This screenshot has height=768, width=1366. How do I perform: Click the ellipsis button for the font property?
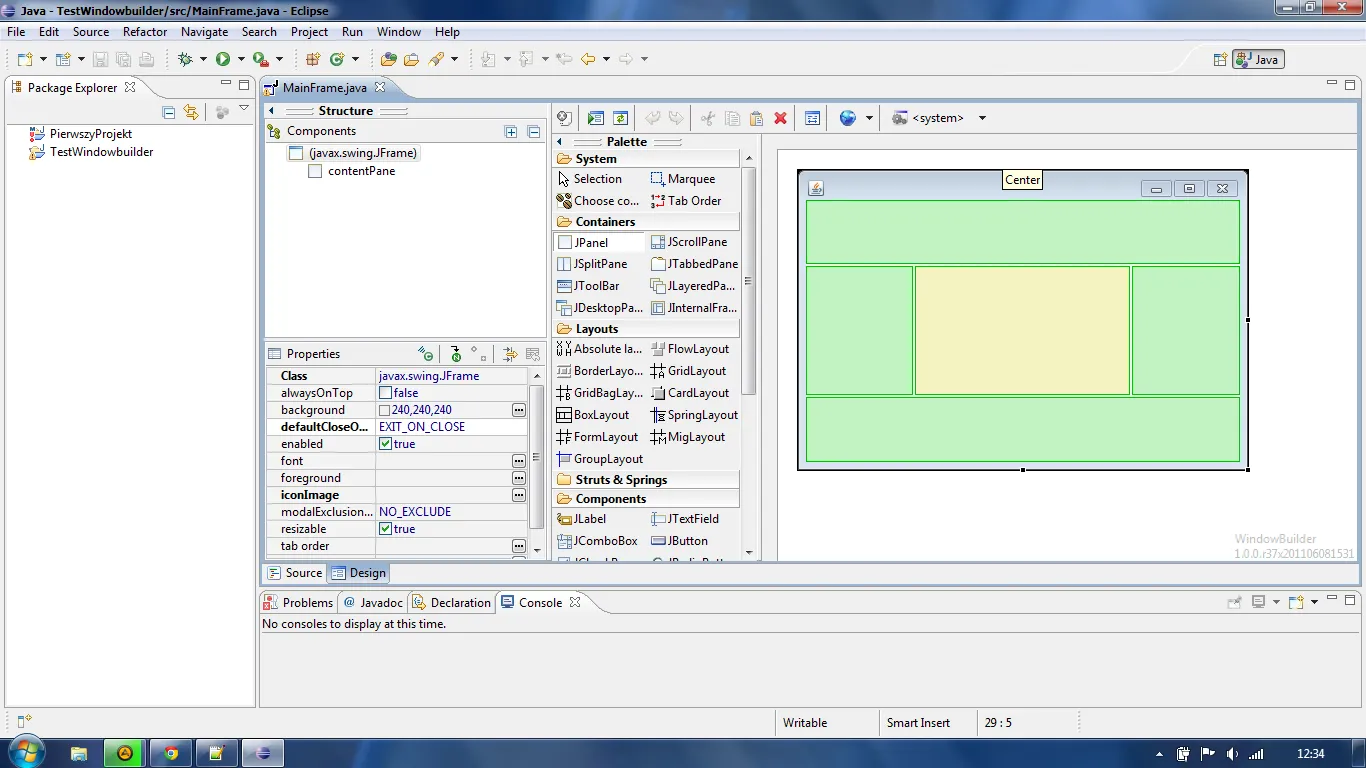[518, 461]
